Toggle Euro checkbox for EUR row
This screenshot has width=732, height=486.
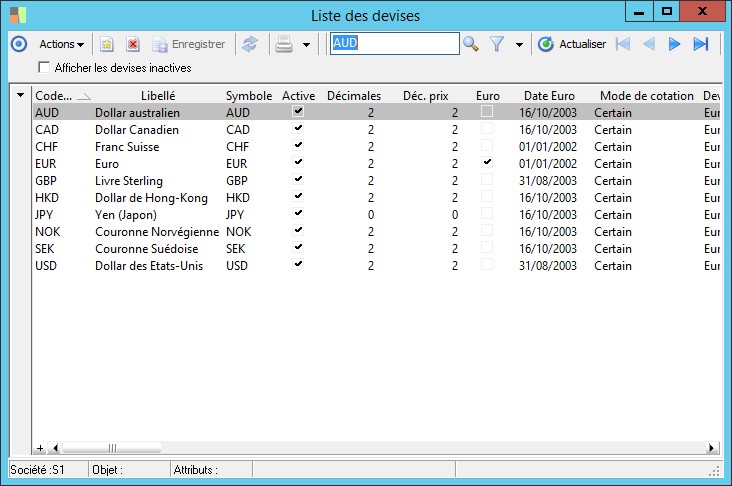pyautogui.click(x=487, y=162)
